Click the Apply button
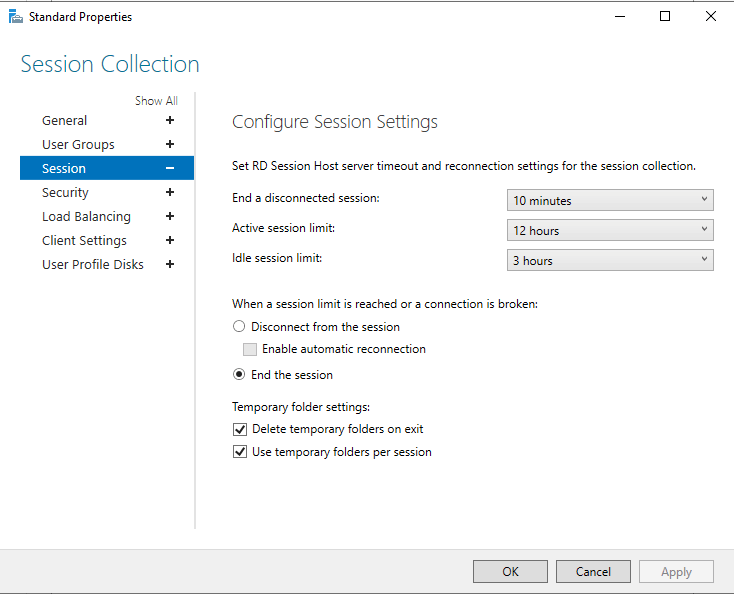This screenshot has height=594, width=734. [x=676, y=572]
